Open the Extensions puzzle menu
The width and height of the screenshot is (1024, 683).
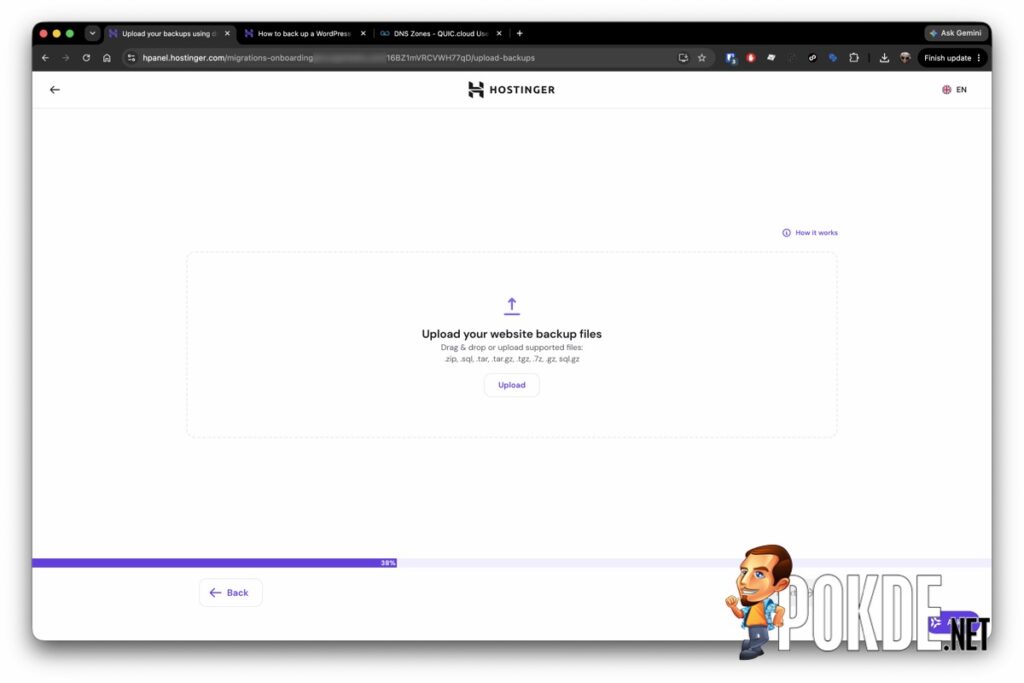point(854,57)
